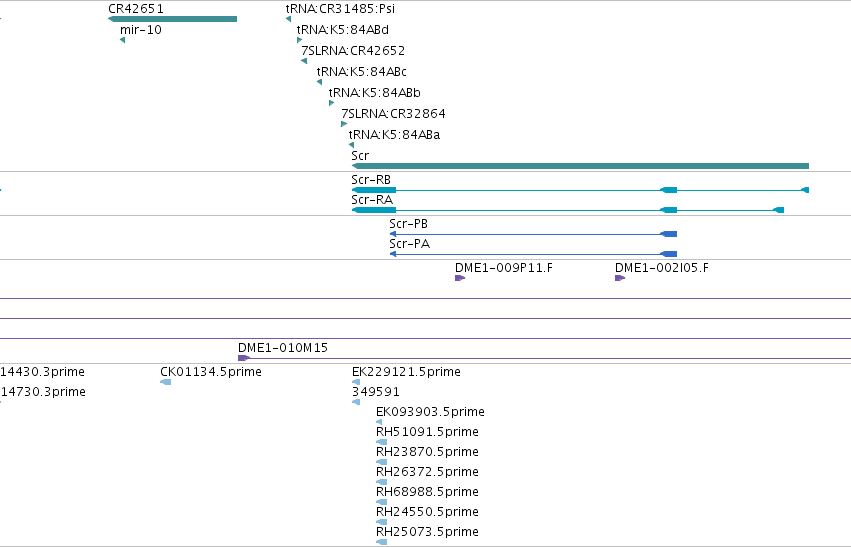Click the DME1-002I05.F marker glyph
Image resolution: width=851 pixels, height=547 pixels.
pos(620,278)
